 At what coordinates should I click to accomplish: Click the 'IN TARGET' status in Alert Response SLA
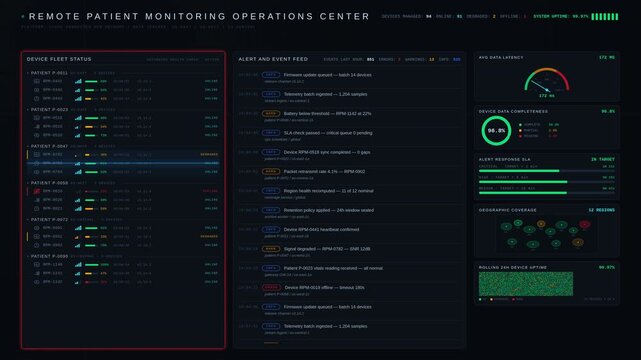point(603,159)
